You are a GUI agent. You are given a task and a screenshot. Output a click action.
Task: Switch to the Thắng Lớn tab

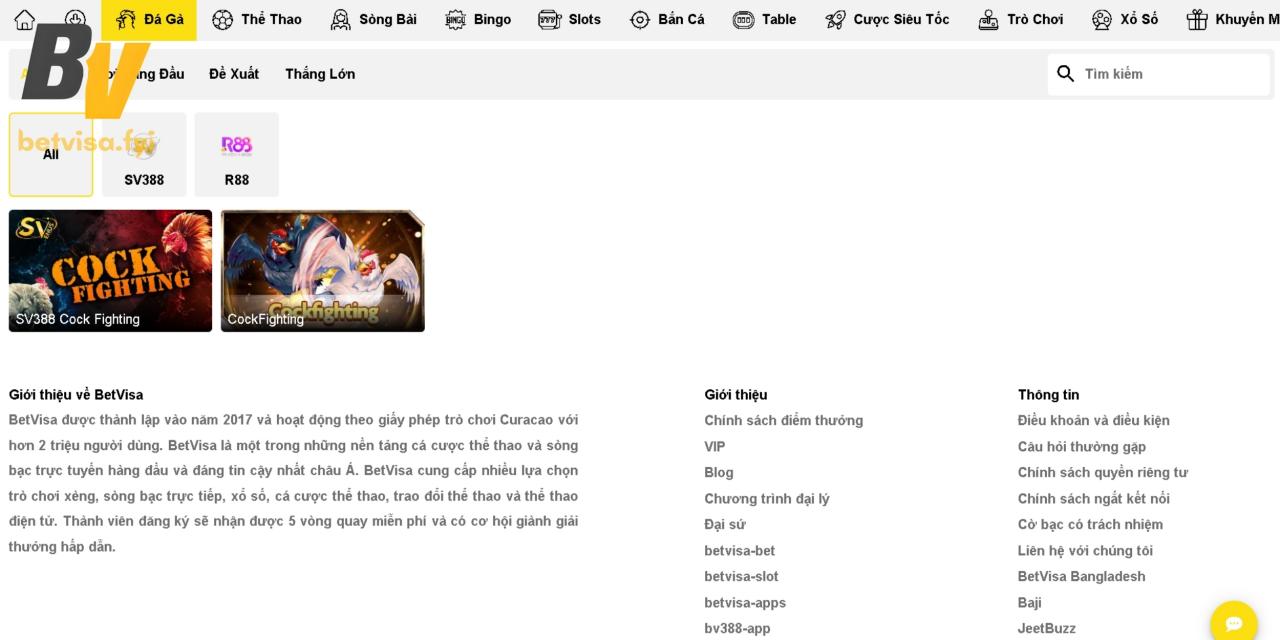[x=320, y=74]
